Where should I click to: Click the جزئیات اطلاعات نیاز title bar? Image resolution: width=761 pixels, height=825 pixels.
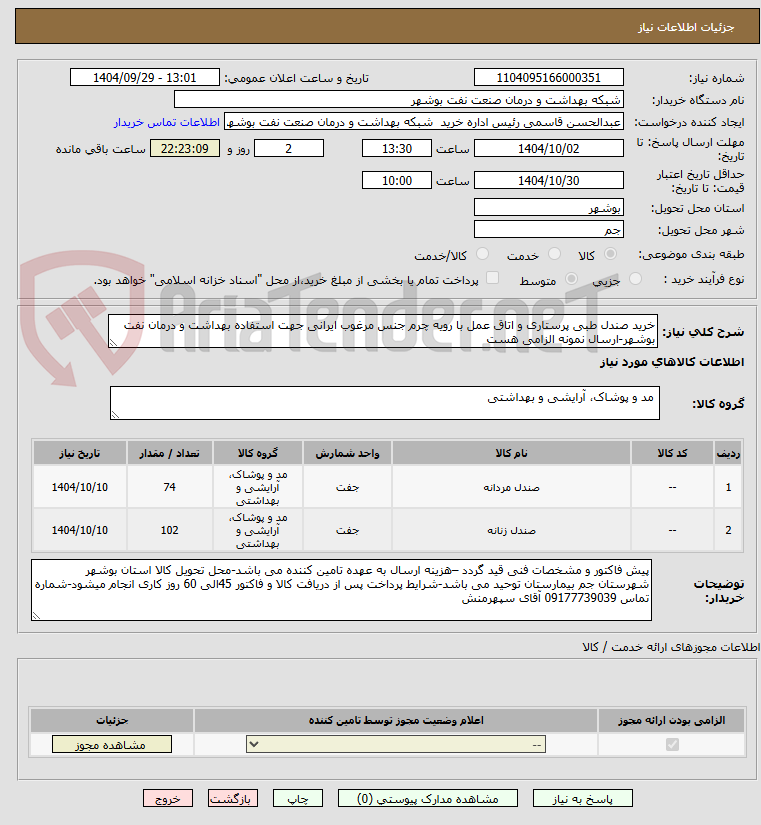click(x=387, y=26)
